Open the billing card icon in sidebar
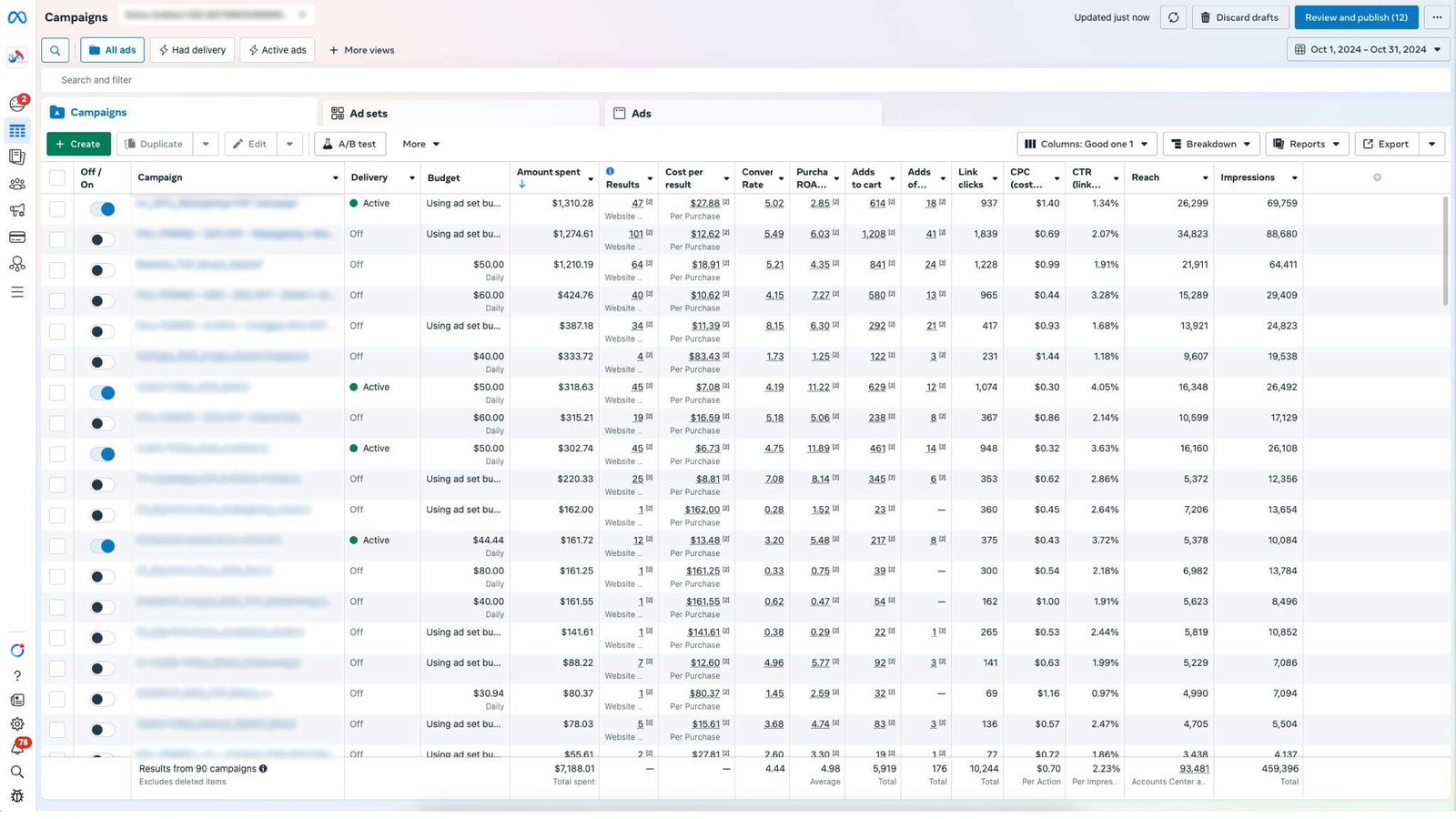Image resolution: width=1456 pixels, height=819 pixels. point(16,238)
